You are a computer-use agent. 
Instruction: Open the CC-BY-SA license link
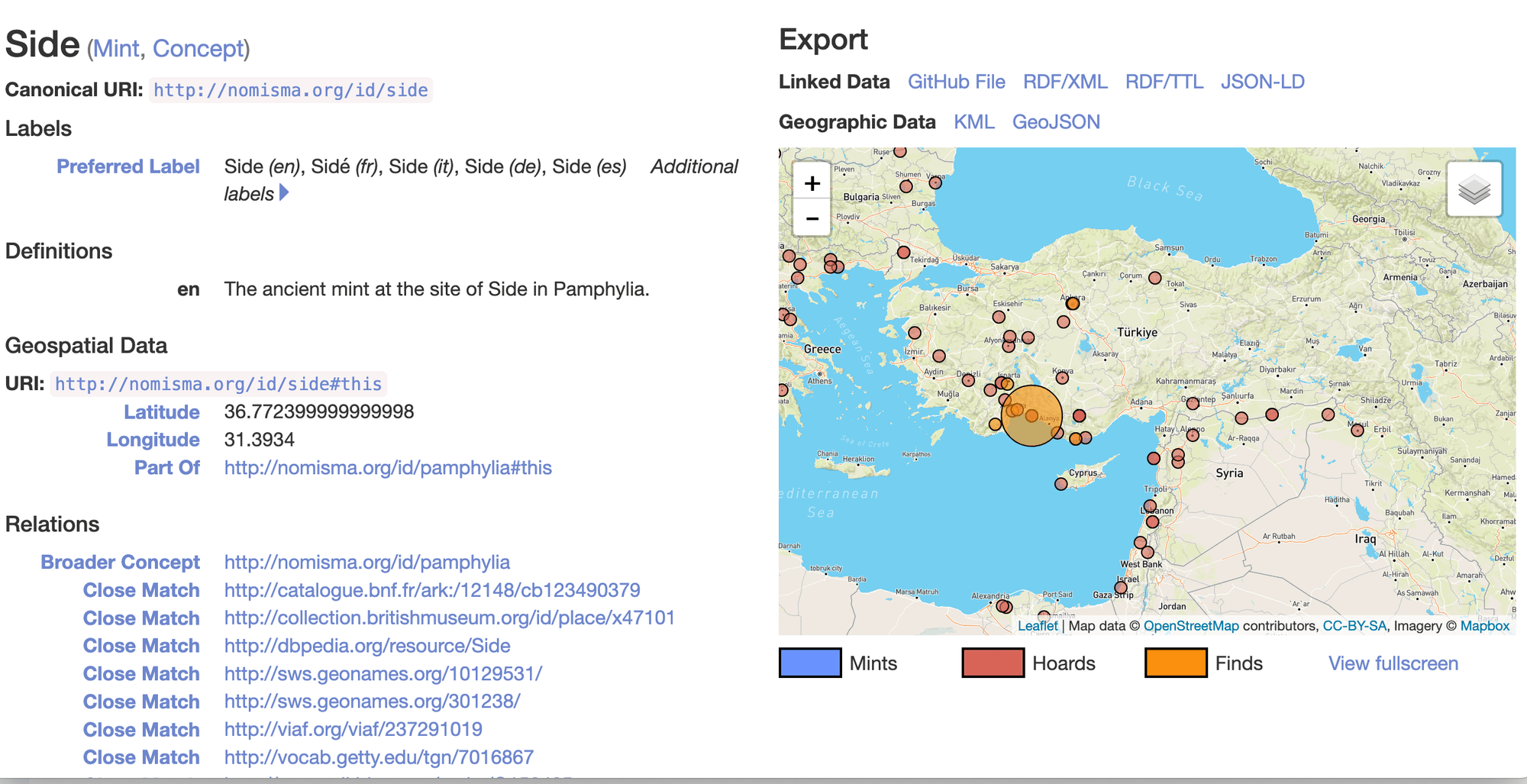[x=1354, y=626]
